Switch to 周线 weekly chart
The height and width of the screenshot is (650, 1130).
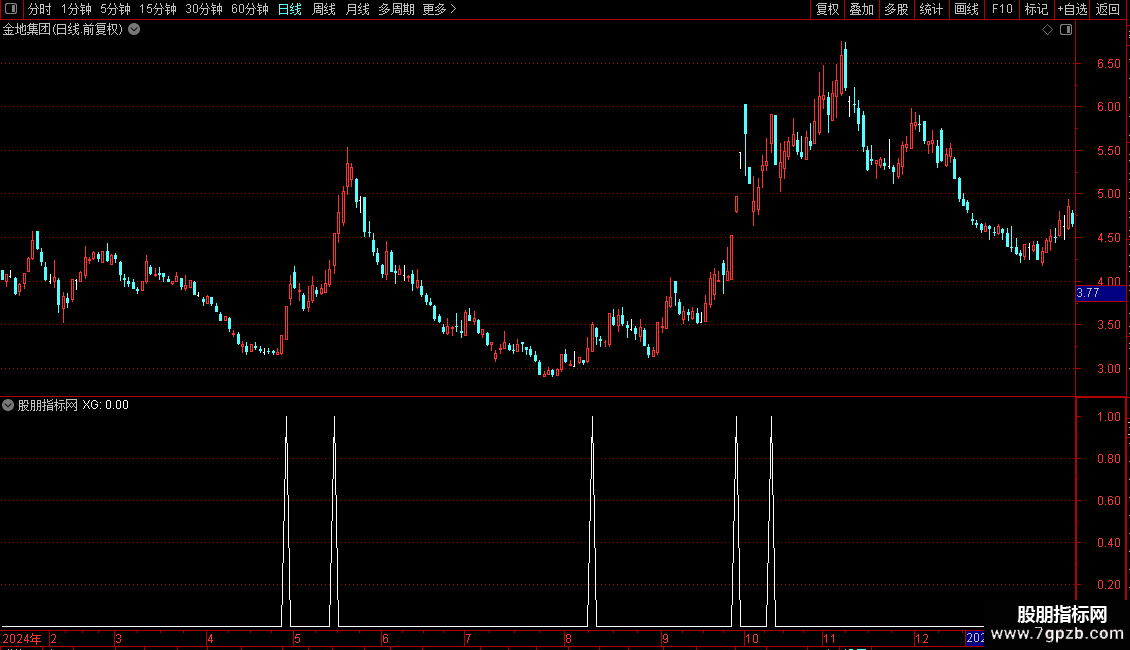pos(324,9)
